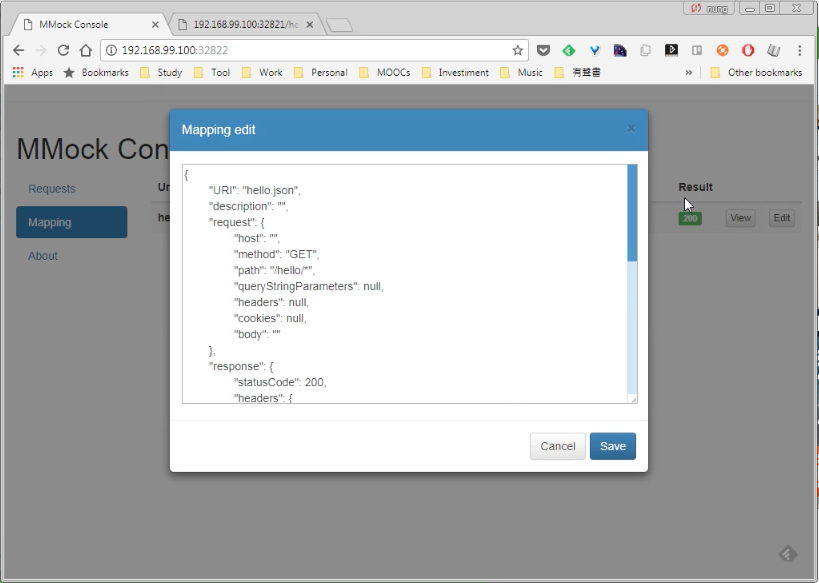Screen dimensions: 819x583
Task: Click the mapping JSON scrollbar thumb
Action: point(632,213)
